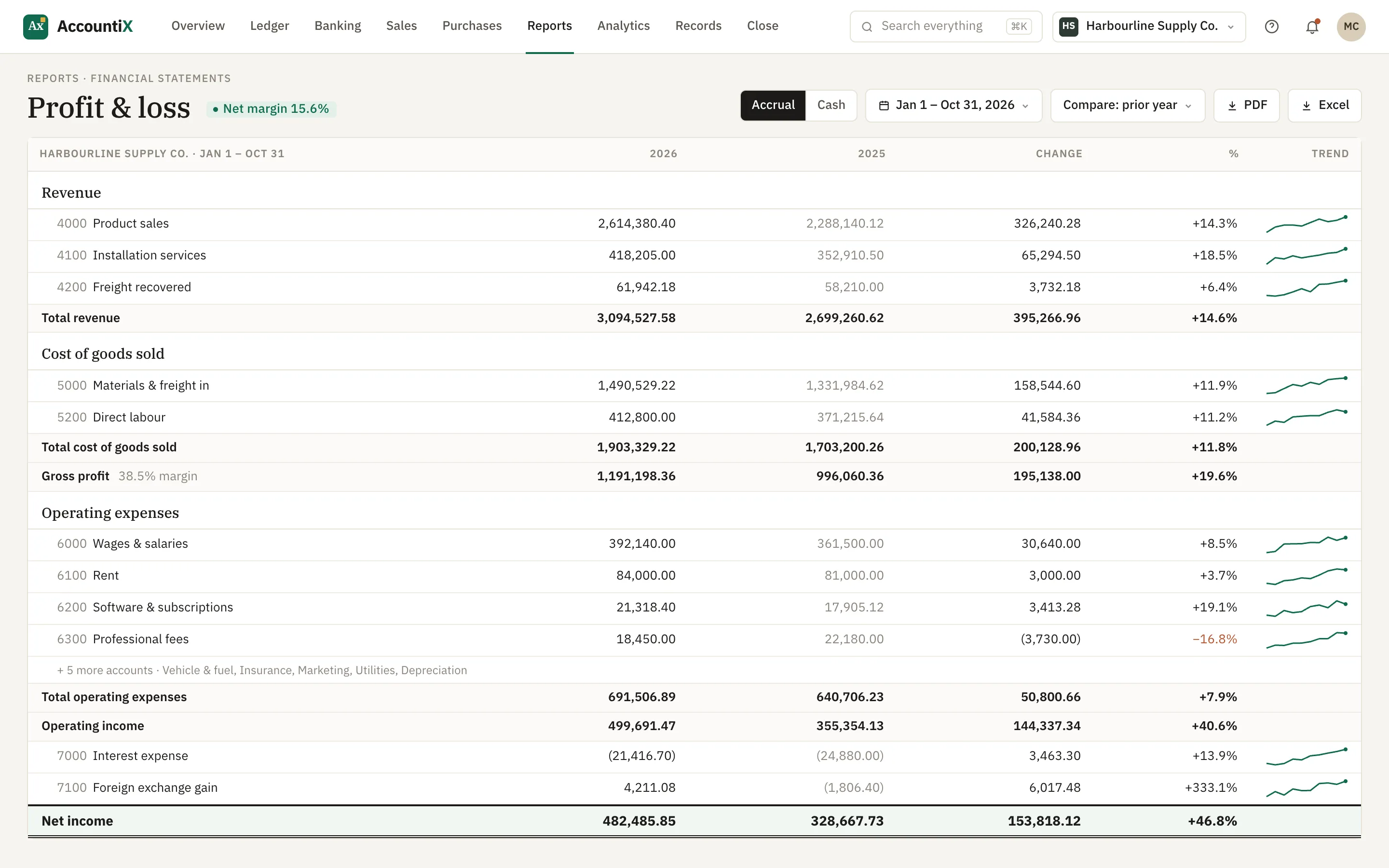Open the notifications bell
1389x868 pixels.
(x=1312, y=27)
